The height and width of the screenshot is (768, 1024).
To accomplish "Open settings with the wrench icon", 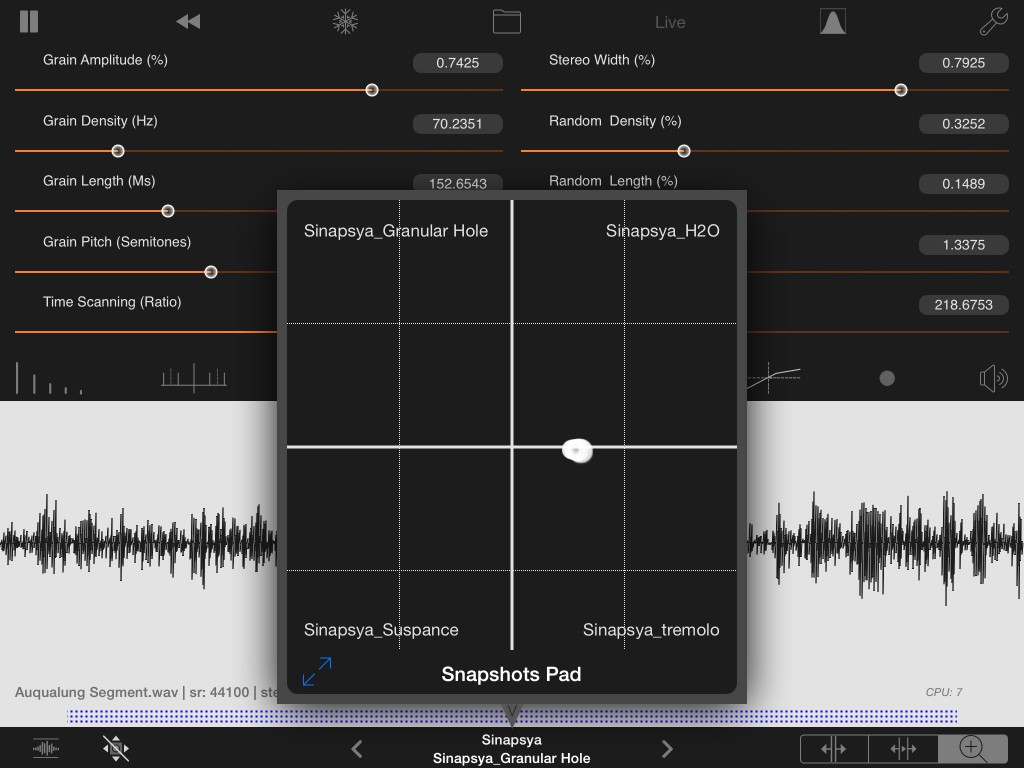I will 993,22.
